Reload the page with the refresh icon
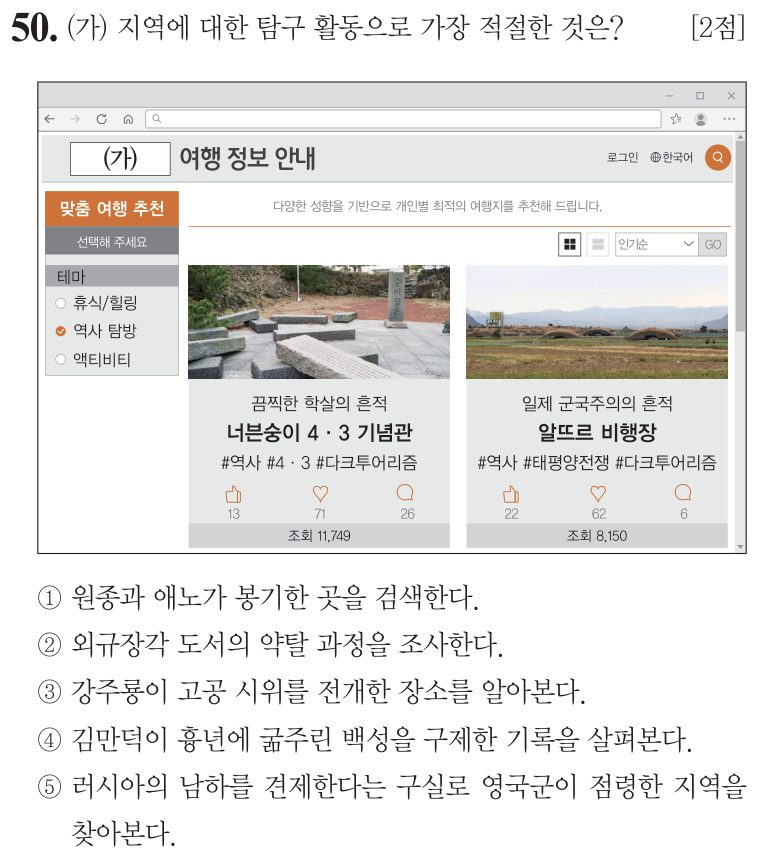The width and height of the screenshot is (759, 859). click(x=101, y=119)
